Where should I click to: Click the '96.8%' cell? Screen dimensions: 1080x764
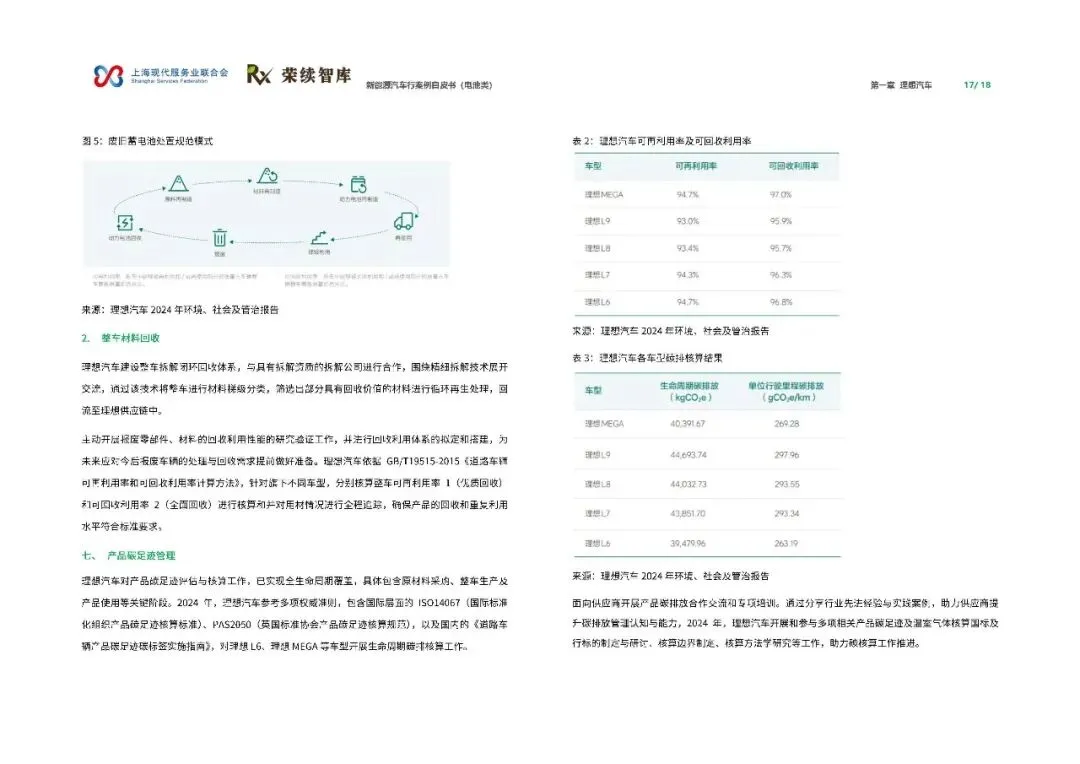pyautogui.click(x=780, y=302)
